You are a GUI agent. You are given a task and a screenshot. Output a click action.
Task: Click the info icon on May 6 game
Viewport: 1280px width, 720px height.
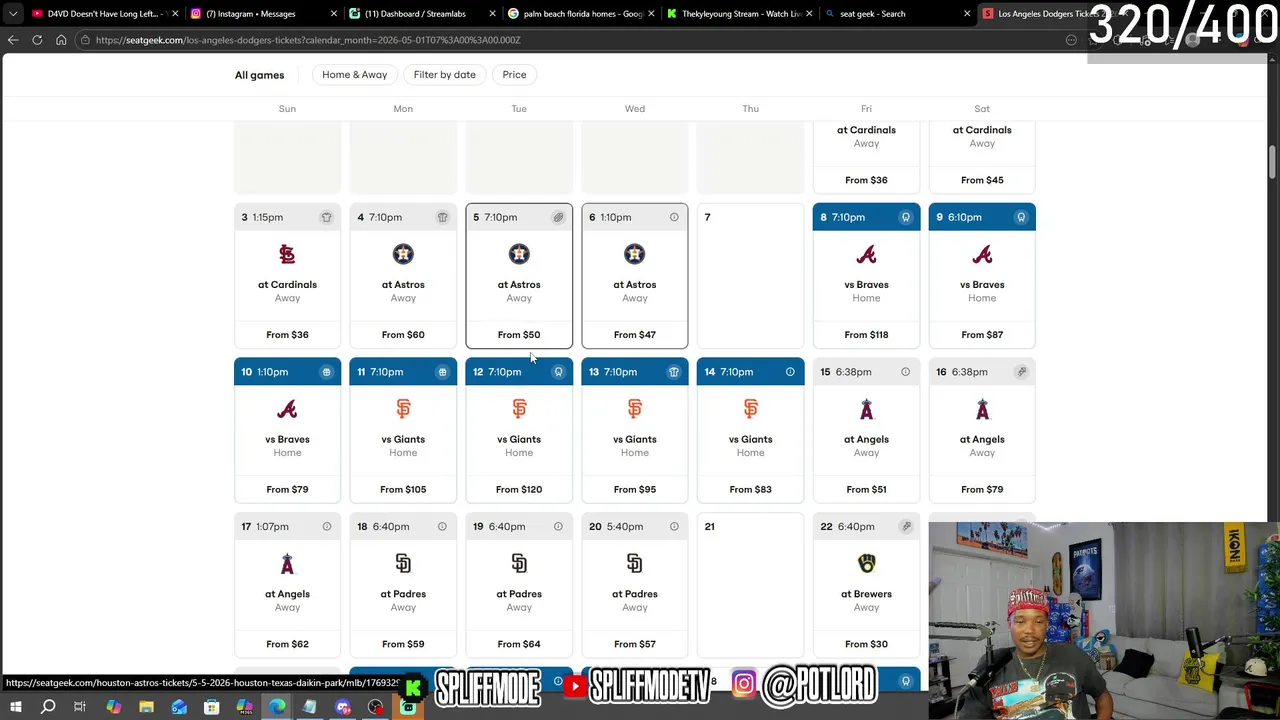[x=674, y=217]
